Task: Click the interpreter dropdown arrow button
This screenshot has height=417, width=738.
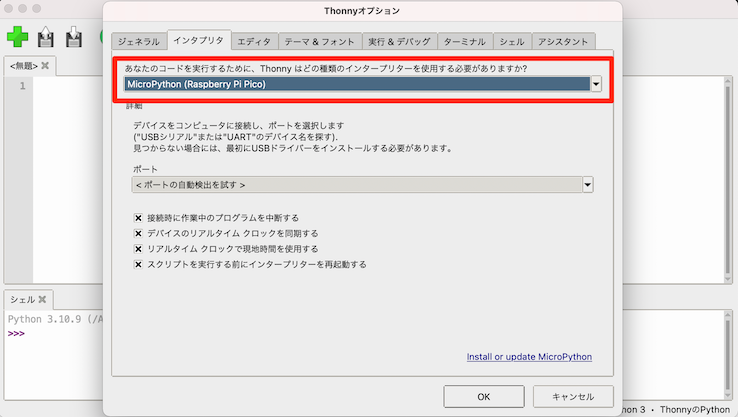Action: click(x=596, y=84)
